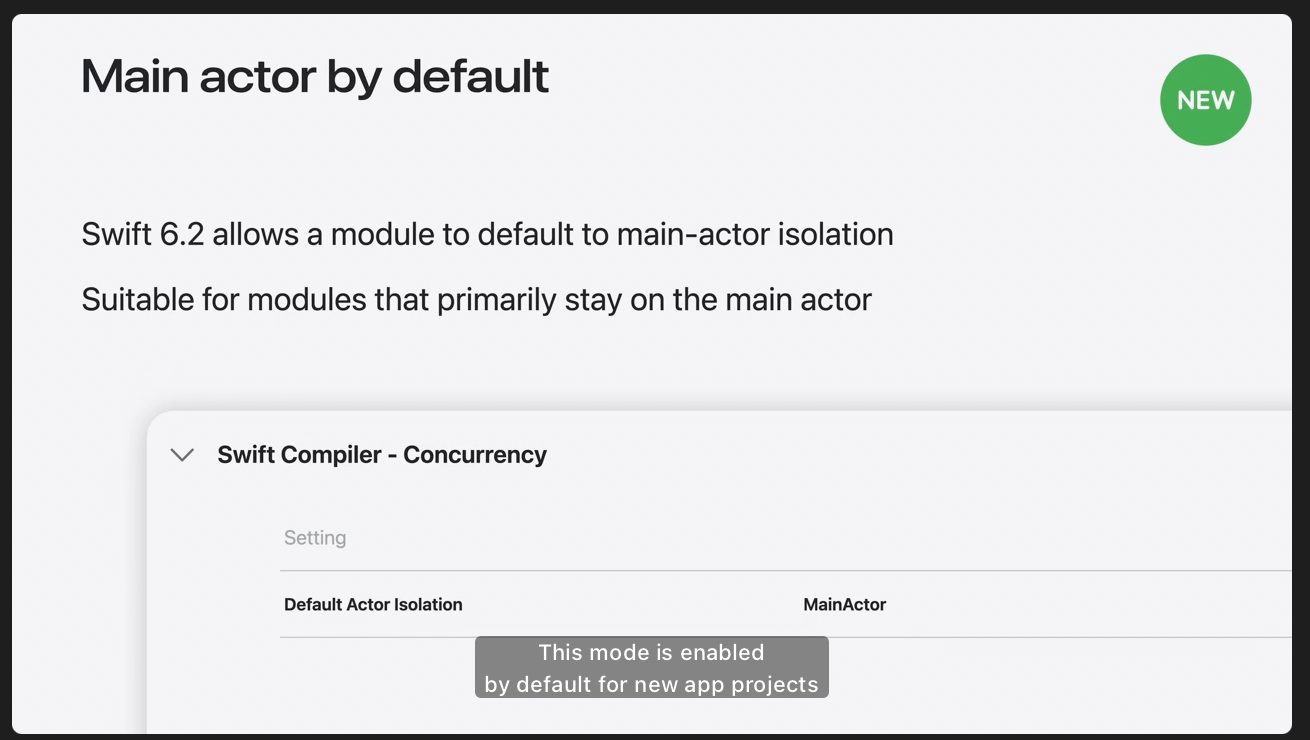Click the gray subtitle caption box
Viewport: 1310px width, 740px height.
[652, 667]
